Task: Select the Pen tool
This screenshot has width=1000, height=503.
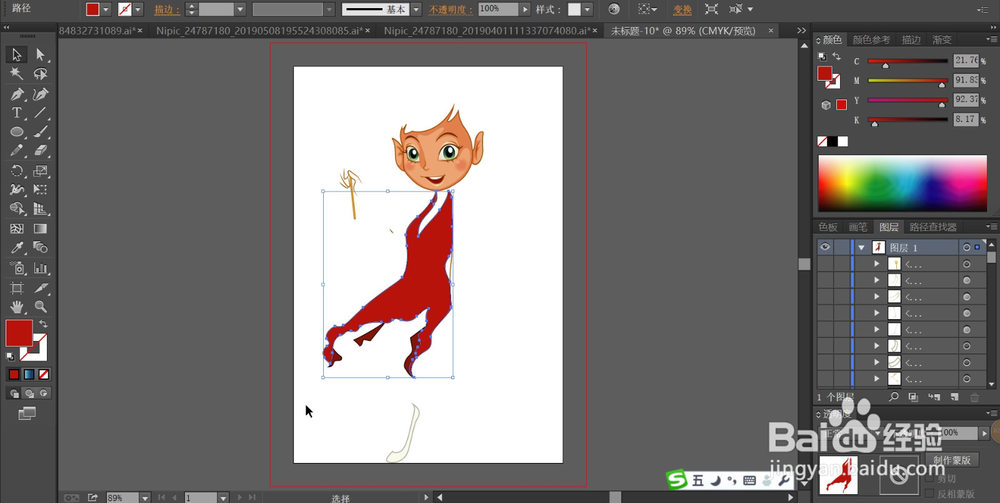Action: coord(17,94)
